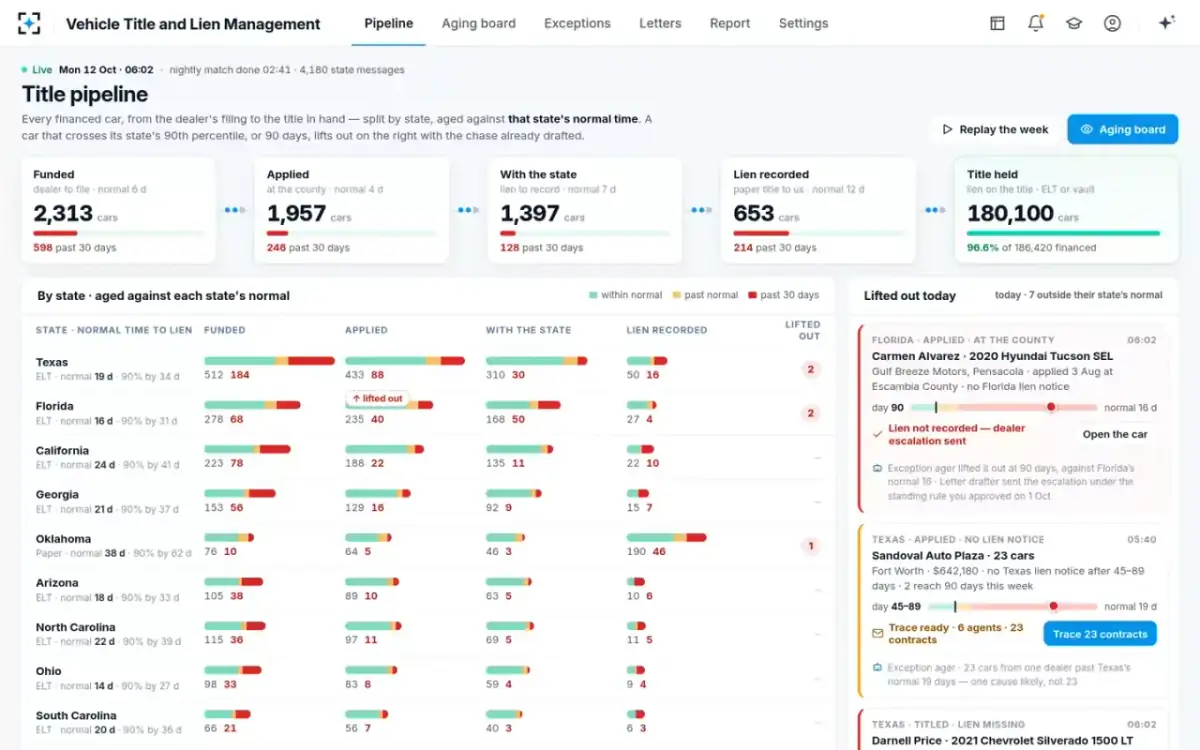The image size is (1200, 750).
Task: Click Florida's lifted out count badge
Action: (811, 413)
